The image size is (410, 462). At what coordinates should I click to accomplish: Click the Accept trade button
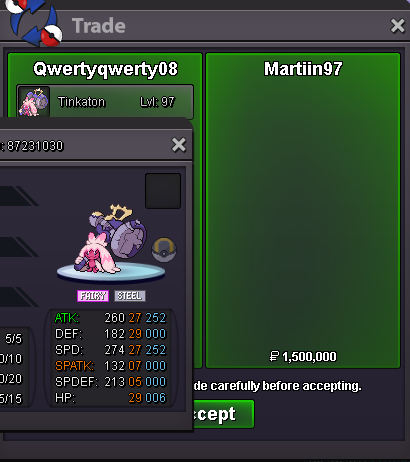pyautogui.click(x=223, y=414)
